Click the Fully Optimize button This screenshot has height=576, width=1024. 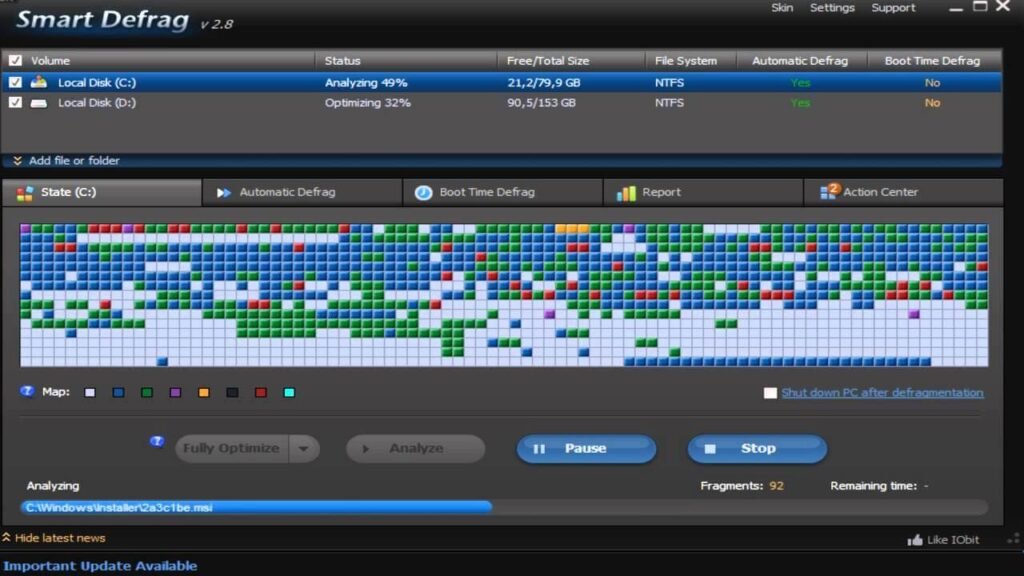[232, 449]
